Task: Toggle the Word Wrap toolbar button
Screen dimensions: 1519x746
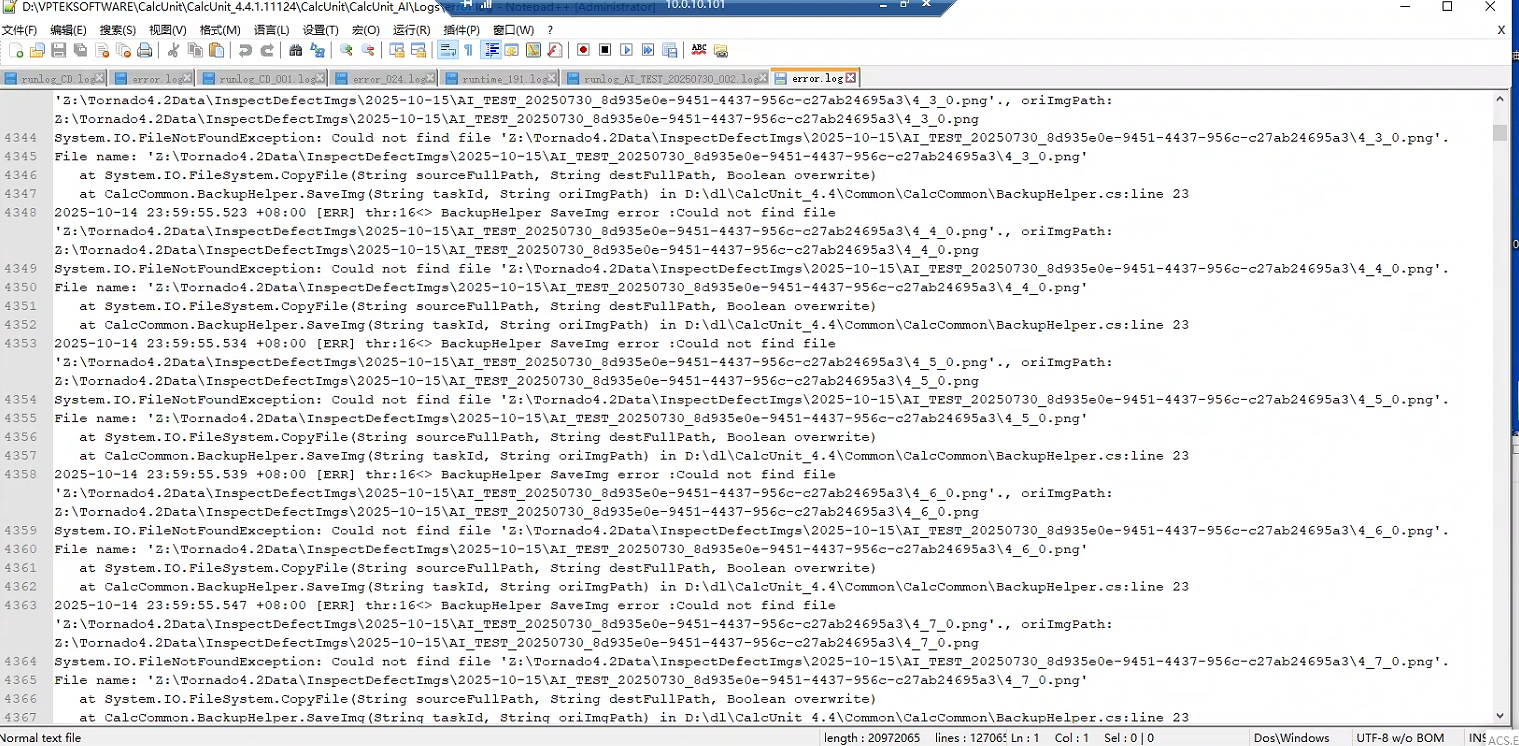Action: [x=447, y=50]
